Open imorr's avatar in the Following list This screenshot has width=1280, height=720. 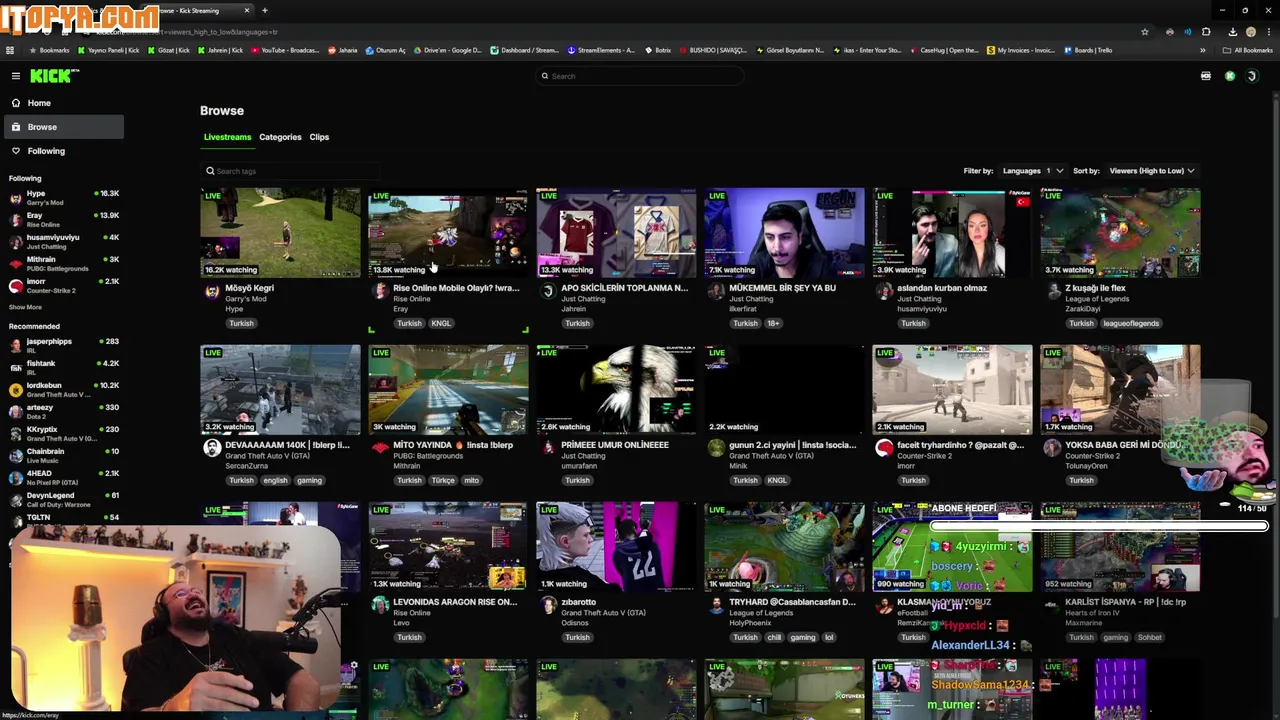[x=15, y=286]
